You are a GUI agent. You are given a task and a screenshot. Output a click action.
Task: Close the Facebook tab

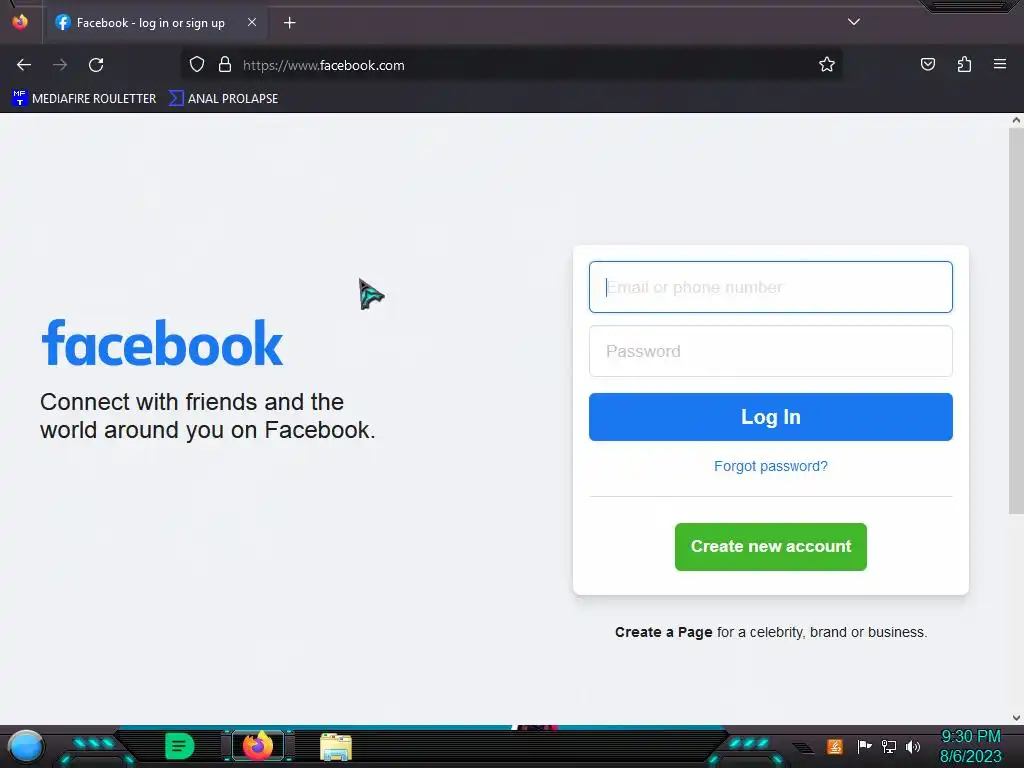251,22
